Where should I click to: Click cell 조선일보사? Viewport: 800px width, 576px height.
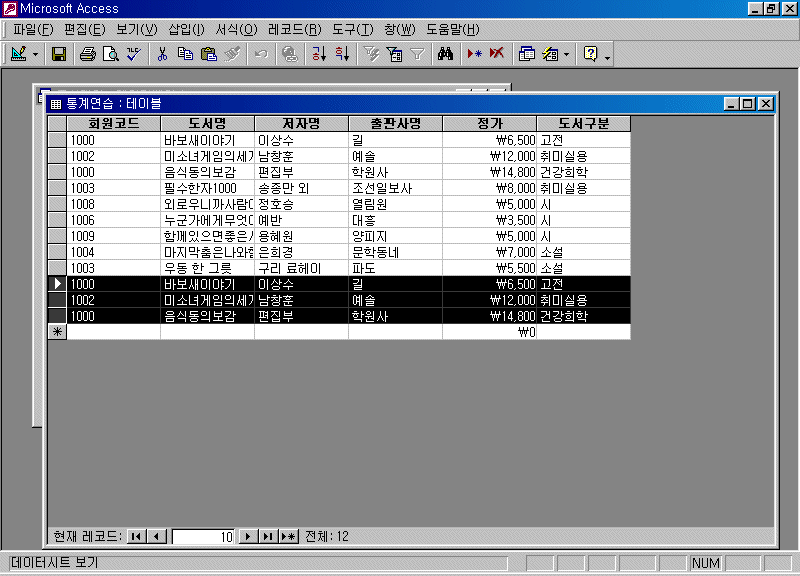pos(395,188)
